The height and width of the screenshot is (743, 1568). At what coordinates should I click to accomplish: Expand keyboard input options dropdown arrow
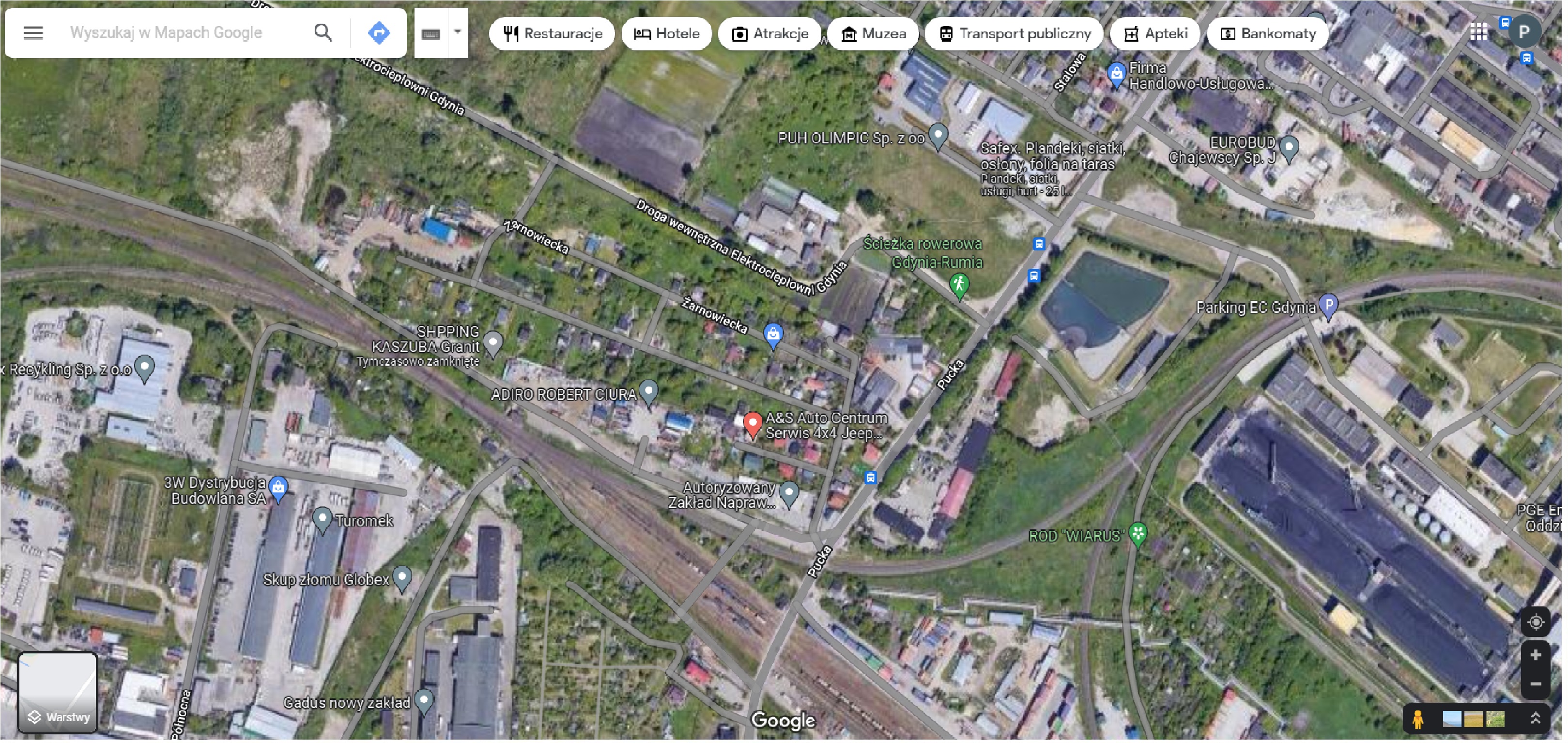pos(458,31)
